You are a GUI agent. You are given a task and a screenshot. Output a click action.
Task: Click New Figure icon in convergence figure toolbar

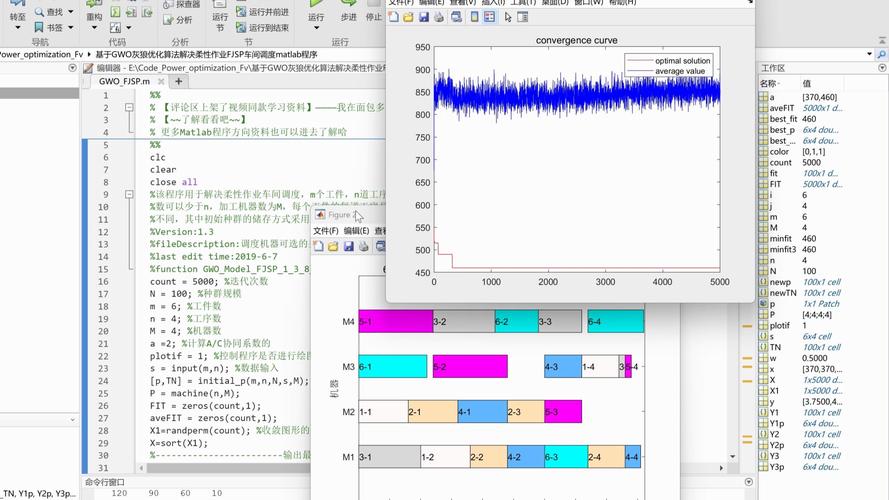point(394,17)
